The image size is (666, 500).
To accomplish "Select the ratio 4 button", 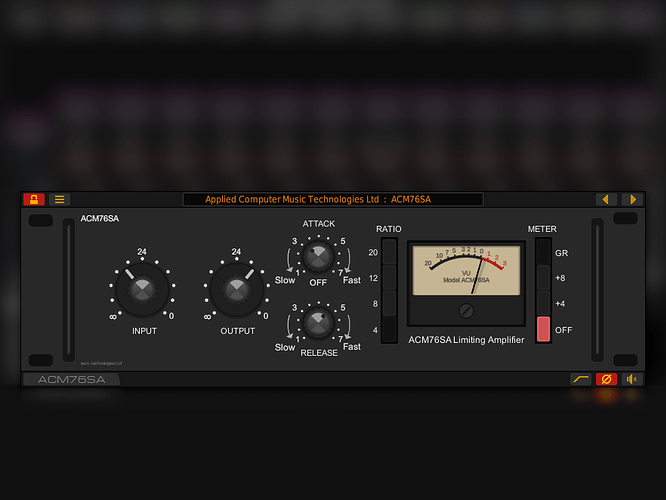I will [x=389, y=329].
